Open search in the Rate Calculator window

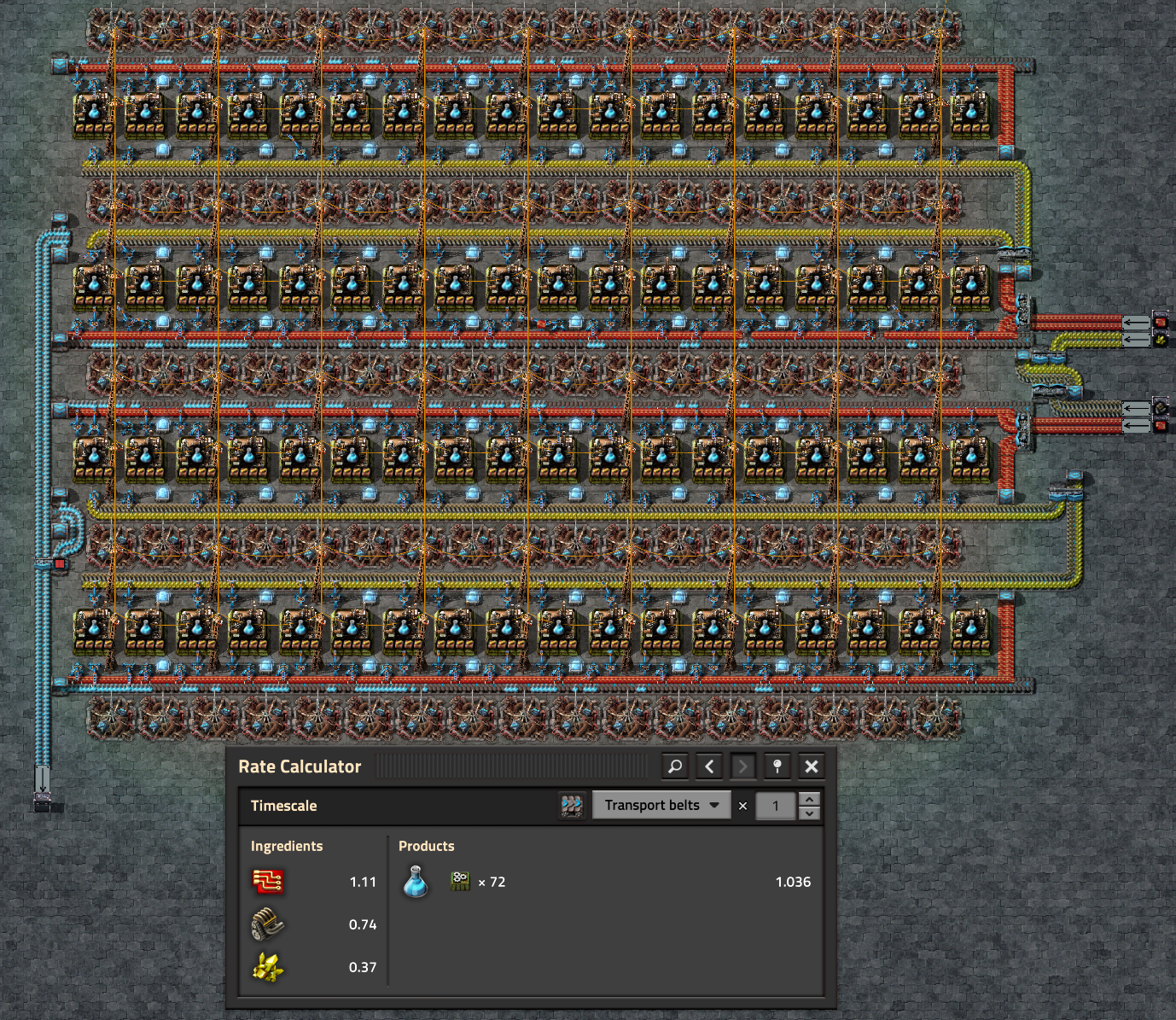675,766
